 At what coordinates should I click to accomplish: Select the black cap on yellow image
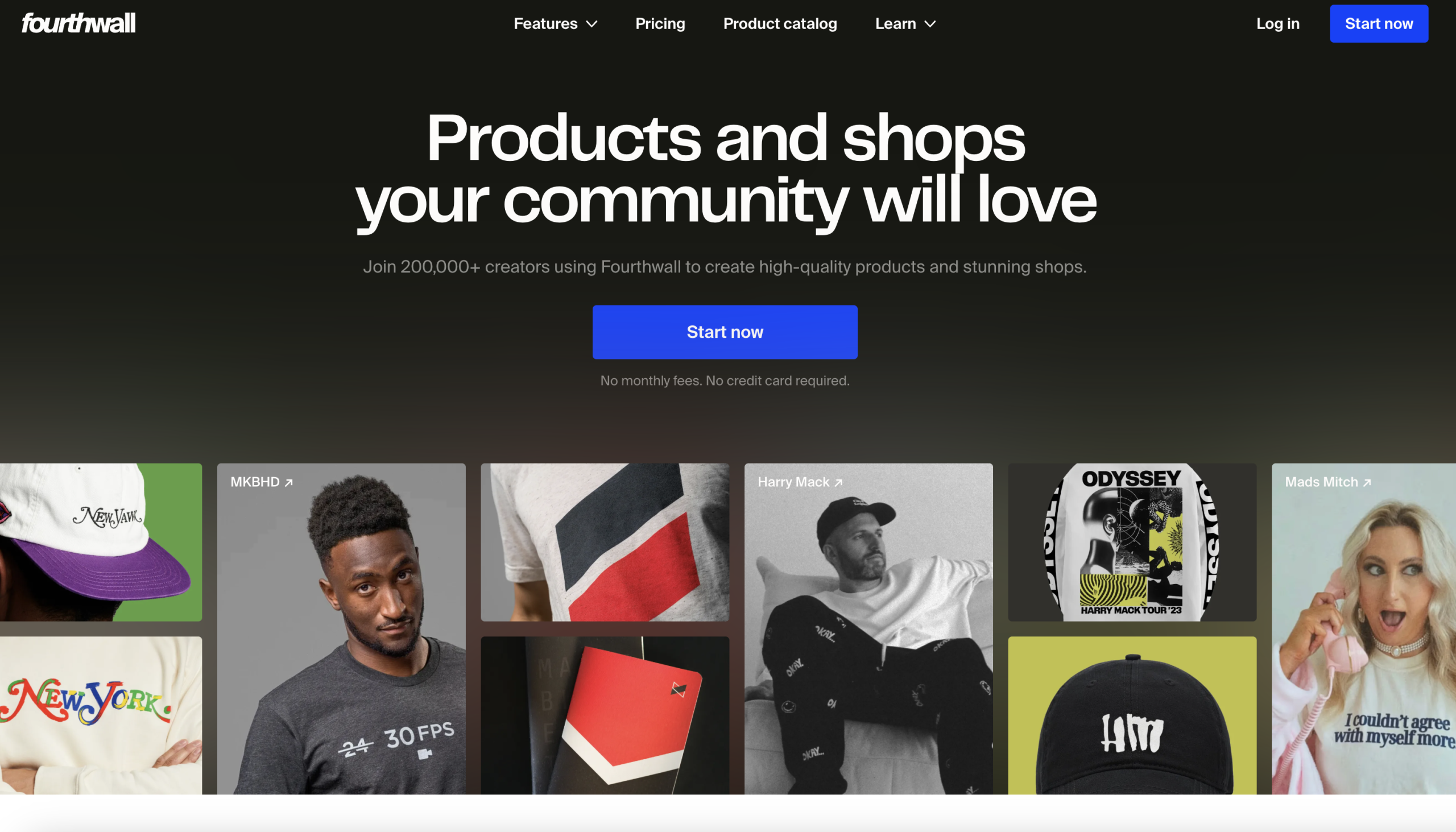click(x=1132, y=715)
